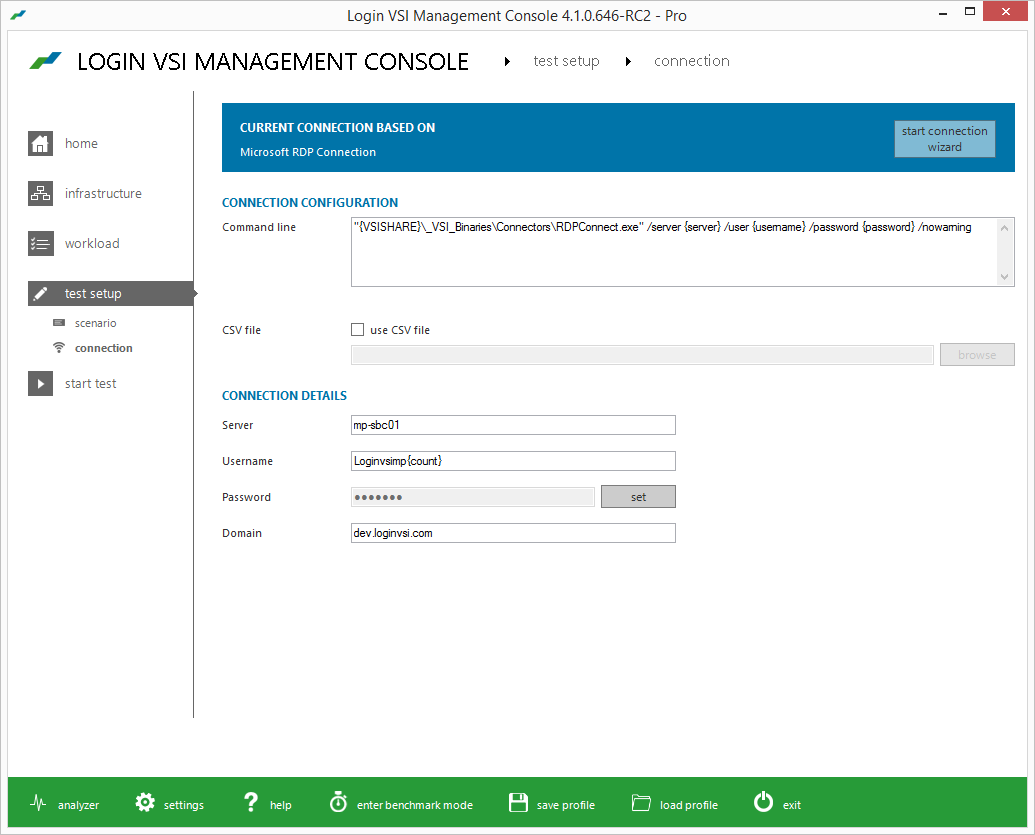The width and height of the screenshot is (1035, 835).
Task: Open the settings link in footer
Action: coord(184,805)
